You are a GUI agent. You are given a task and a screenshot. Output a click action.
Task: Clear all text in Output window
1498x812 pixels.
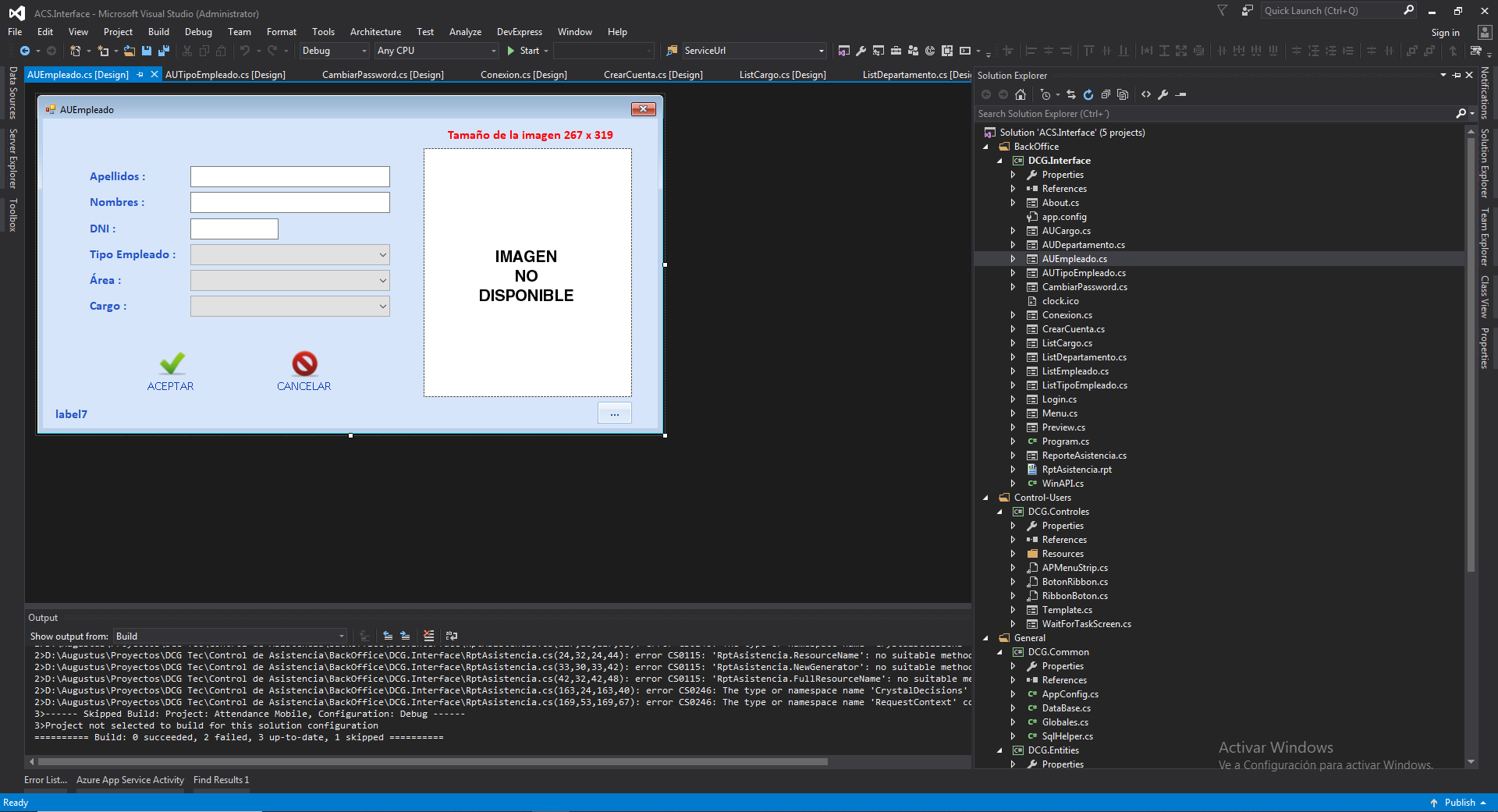tap(428, 636)
